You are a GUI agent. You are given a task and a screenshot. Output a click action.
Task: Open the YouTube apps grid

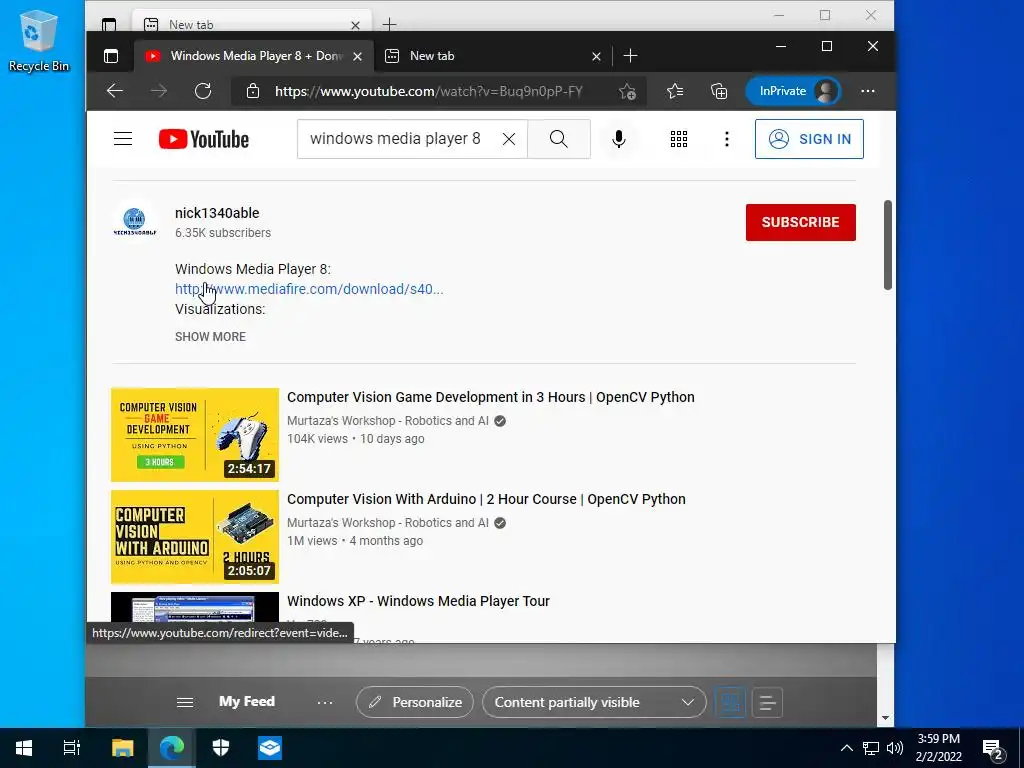click(x=679, y=138)
